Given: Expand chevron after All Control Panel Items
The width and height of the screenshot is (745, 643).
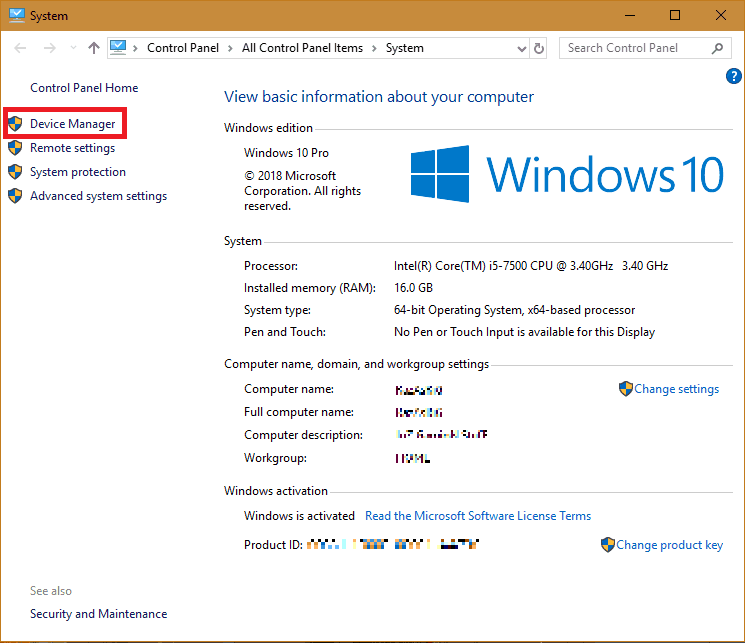Looking at the screenshot, I should pos(374,48).
